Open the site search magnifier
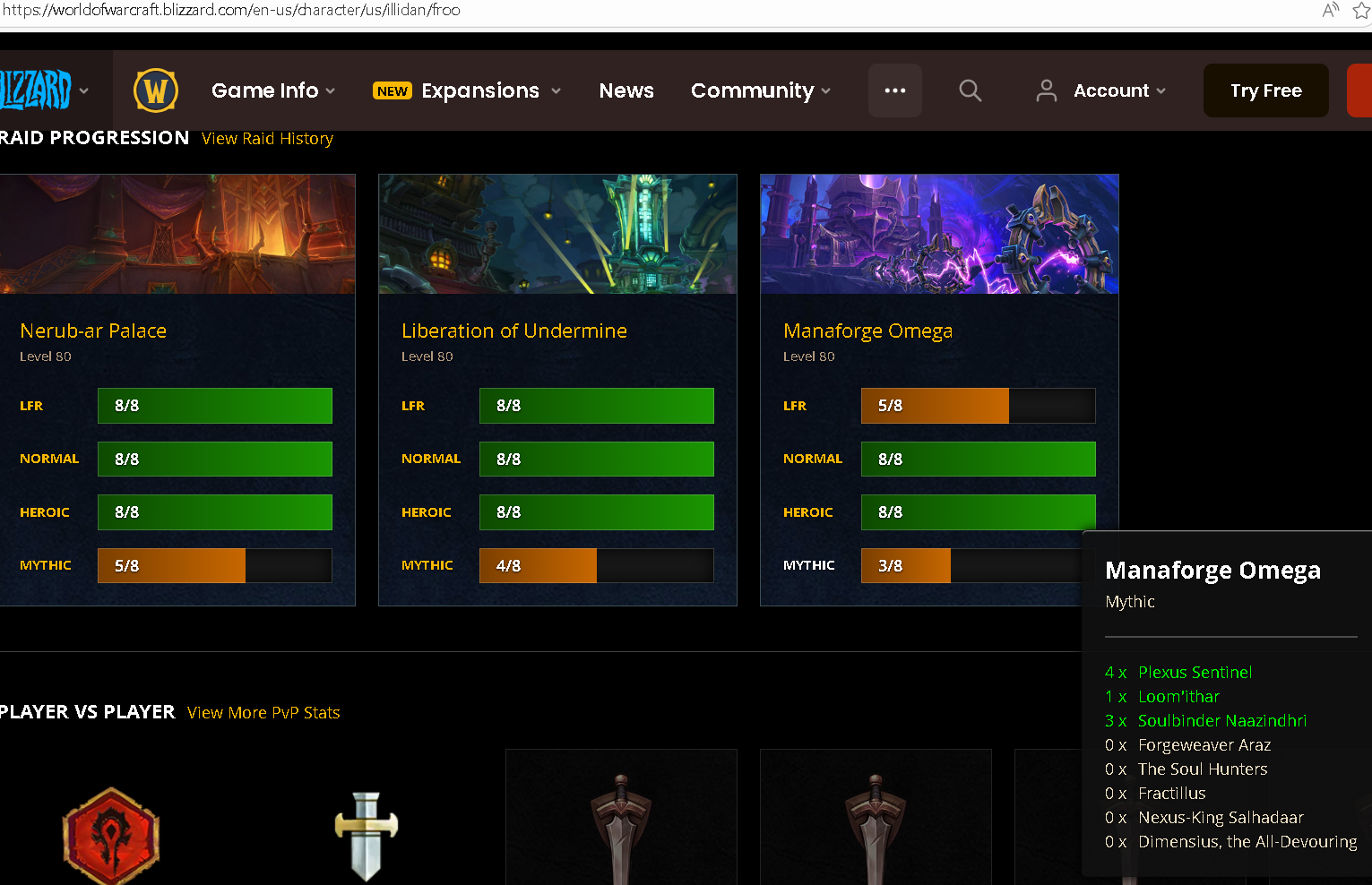1372x885 pixels. 971,90
